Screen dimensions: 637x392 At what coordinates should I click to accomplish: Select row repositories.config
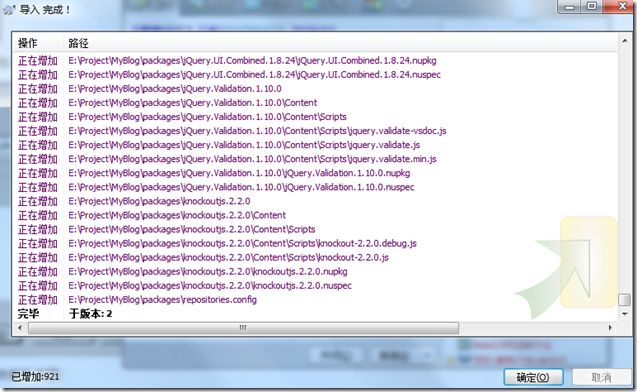pyautogui.click(x=316, y=300)
